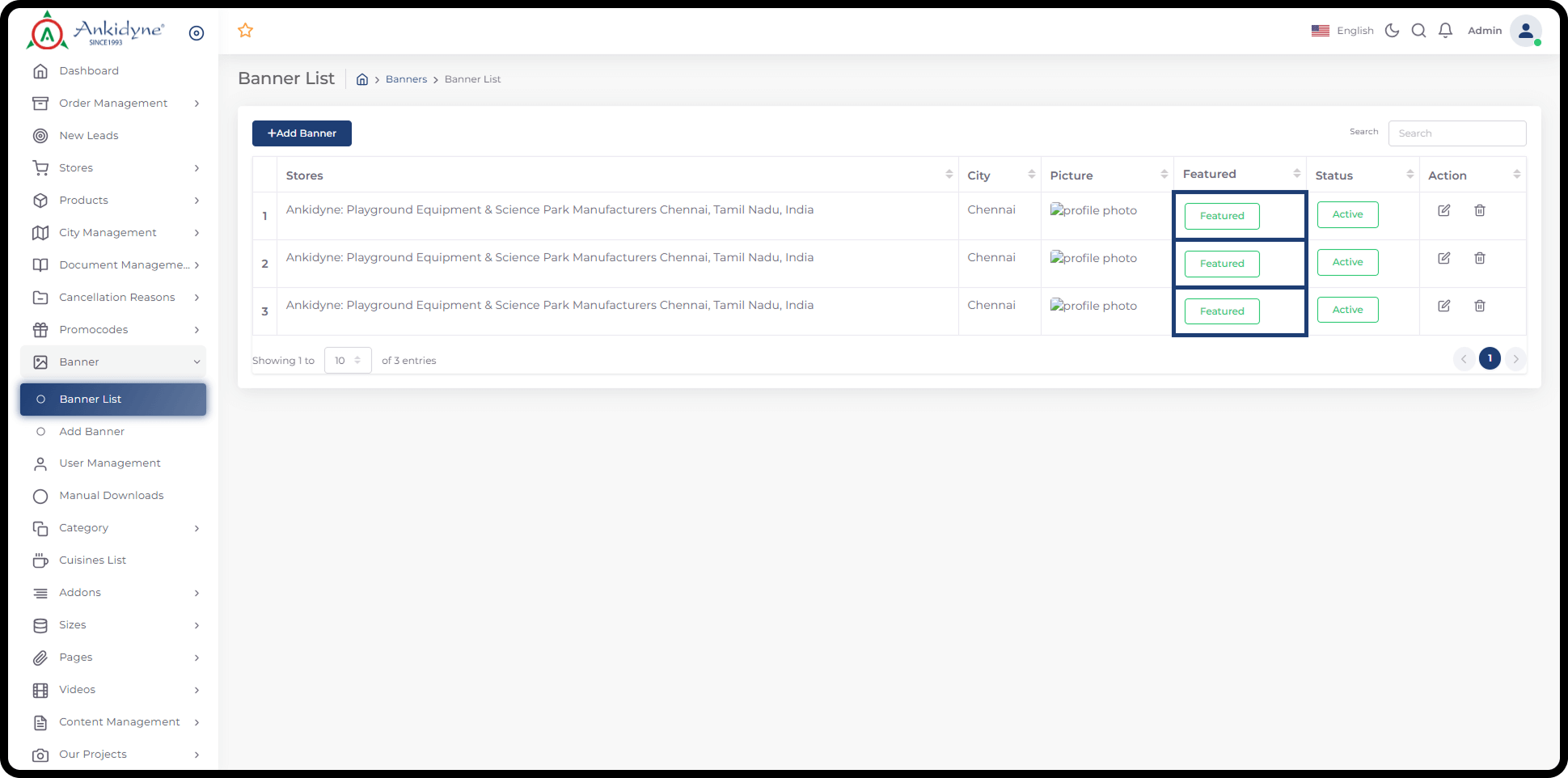The height and width of the screenshot is (778, 1568).
Task: Click the edit icon for banner row 1
Action: 1443,210
